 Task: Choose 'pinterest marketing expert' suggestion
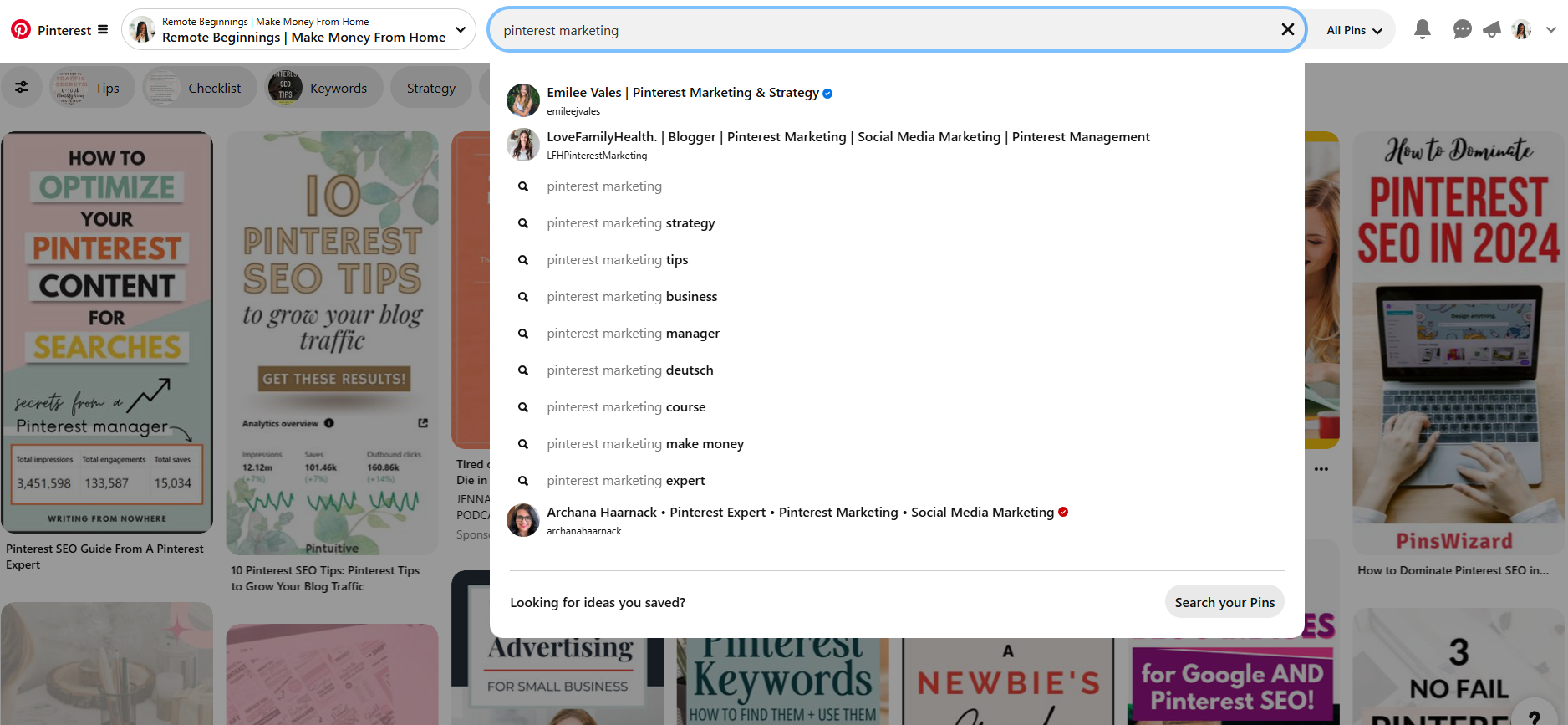897,481
